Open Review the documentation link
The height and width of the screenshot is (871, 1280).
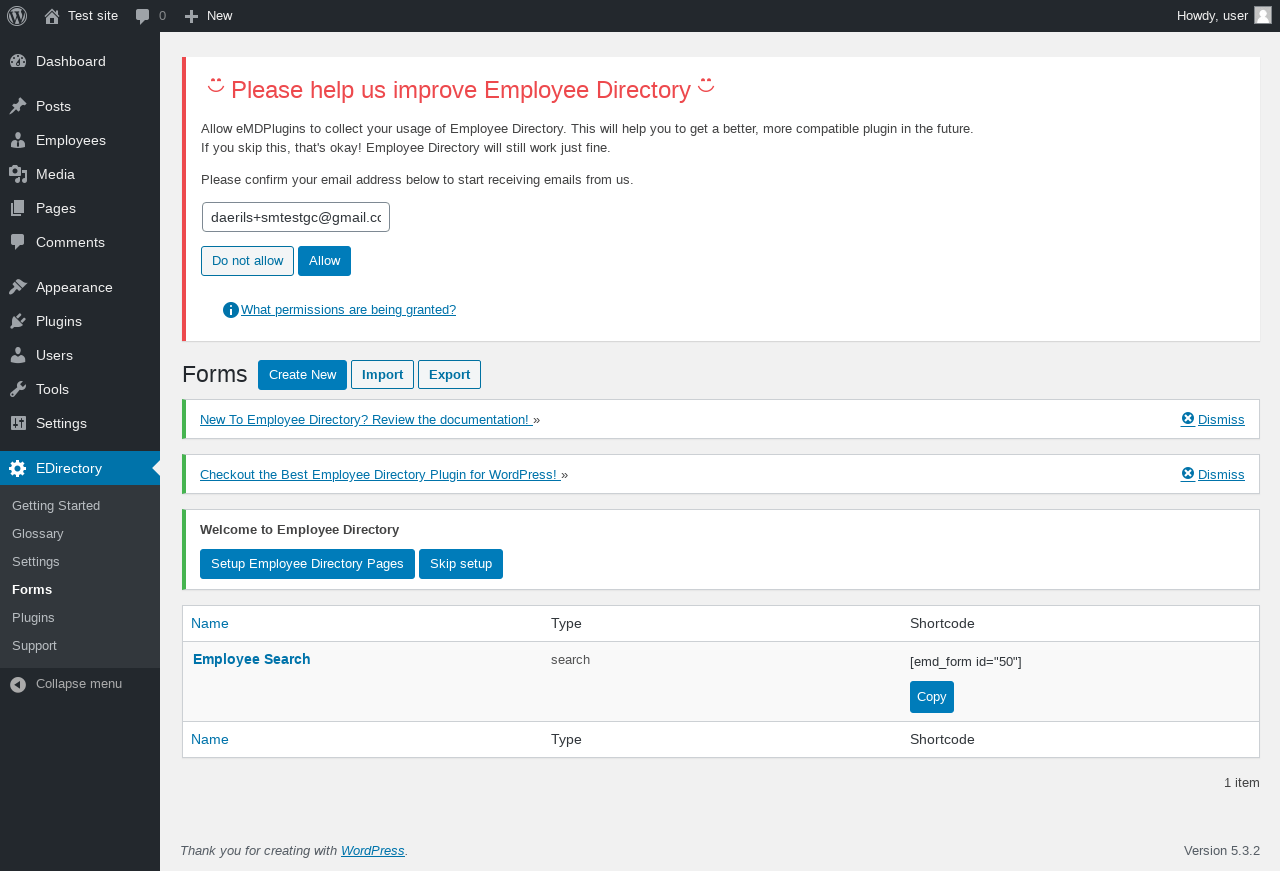tap(366, 420)
